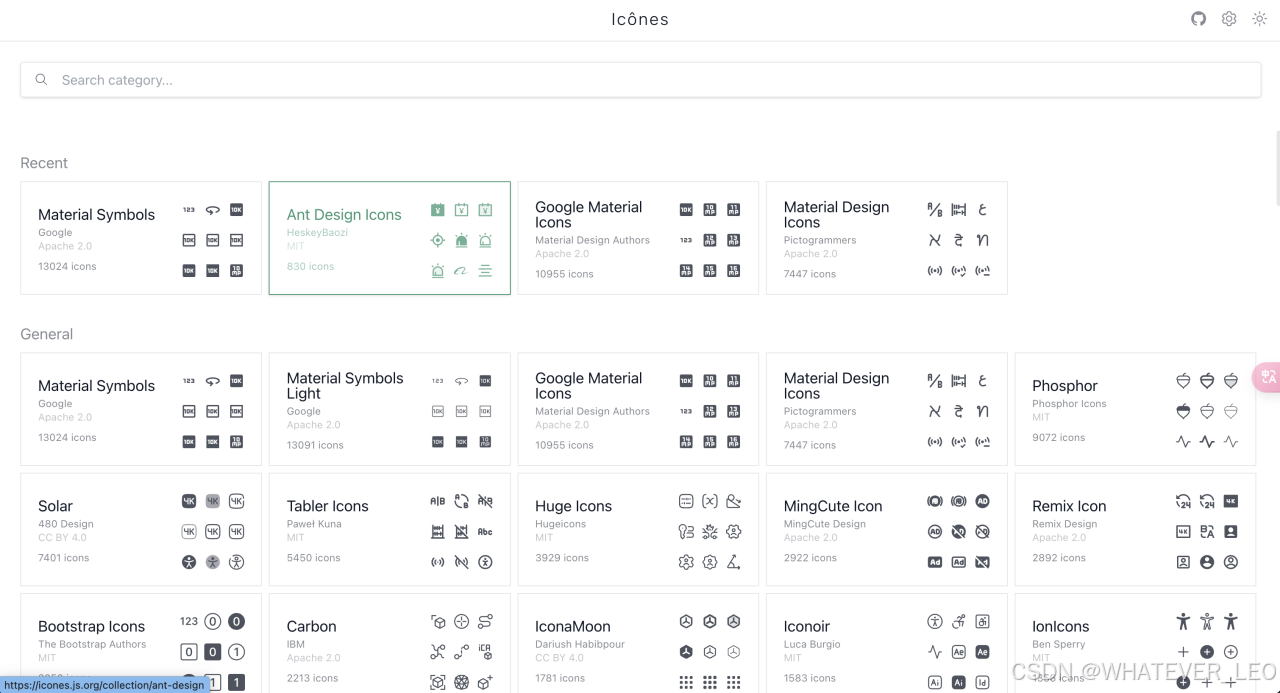Open the Bootstrap Icons collection

click(141, 643)
